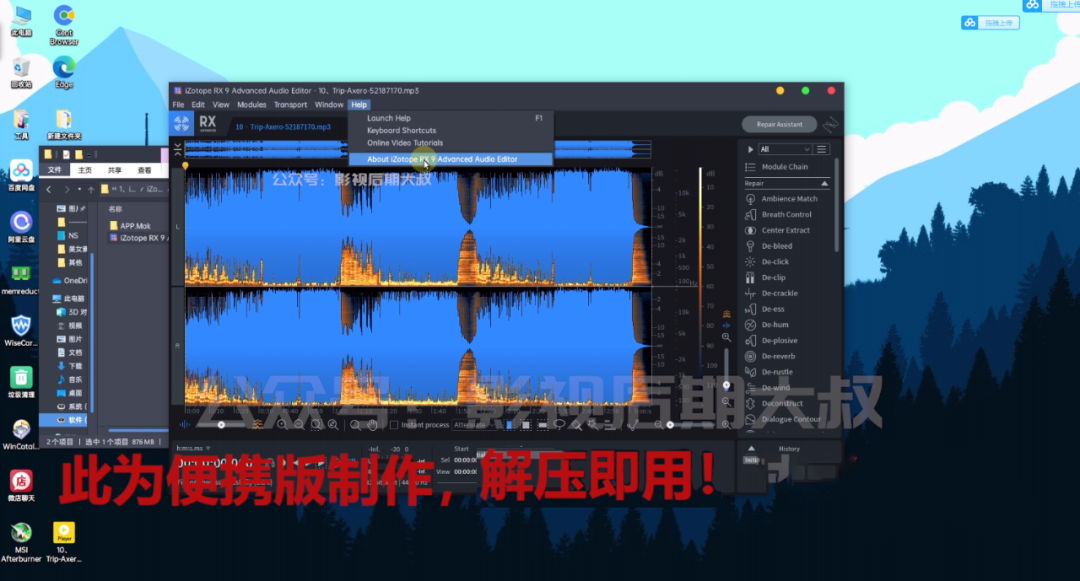Image resolution: width=1080 pixels, height=581 pixels.
Task: Open the All module filter dropdown
Action: pos(785,149)
